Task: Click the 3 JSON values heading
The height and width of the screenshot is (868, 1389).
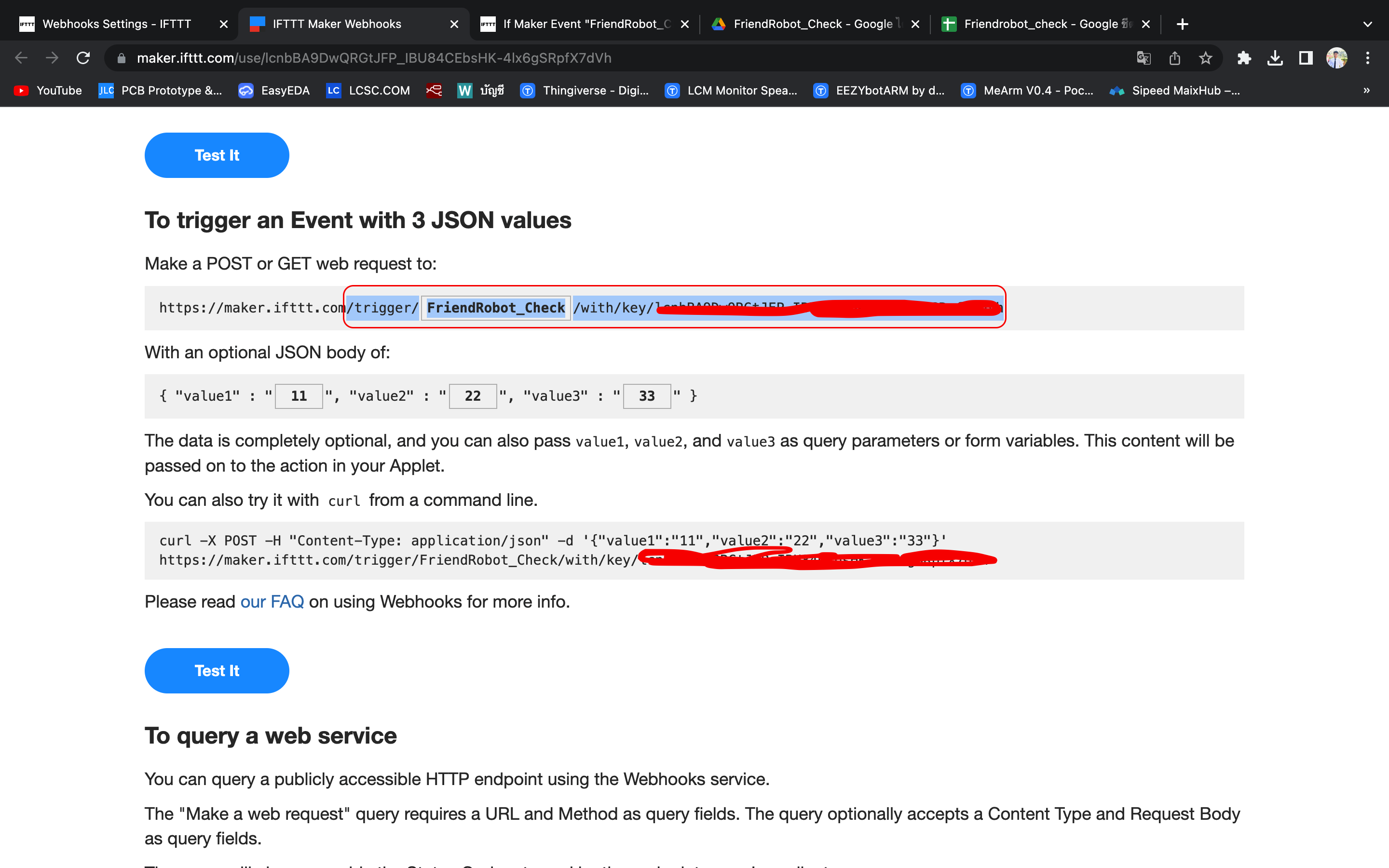Action: 357,220
